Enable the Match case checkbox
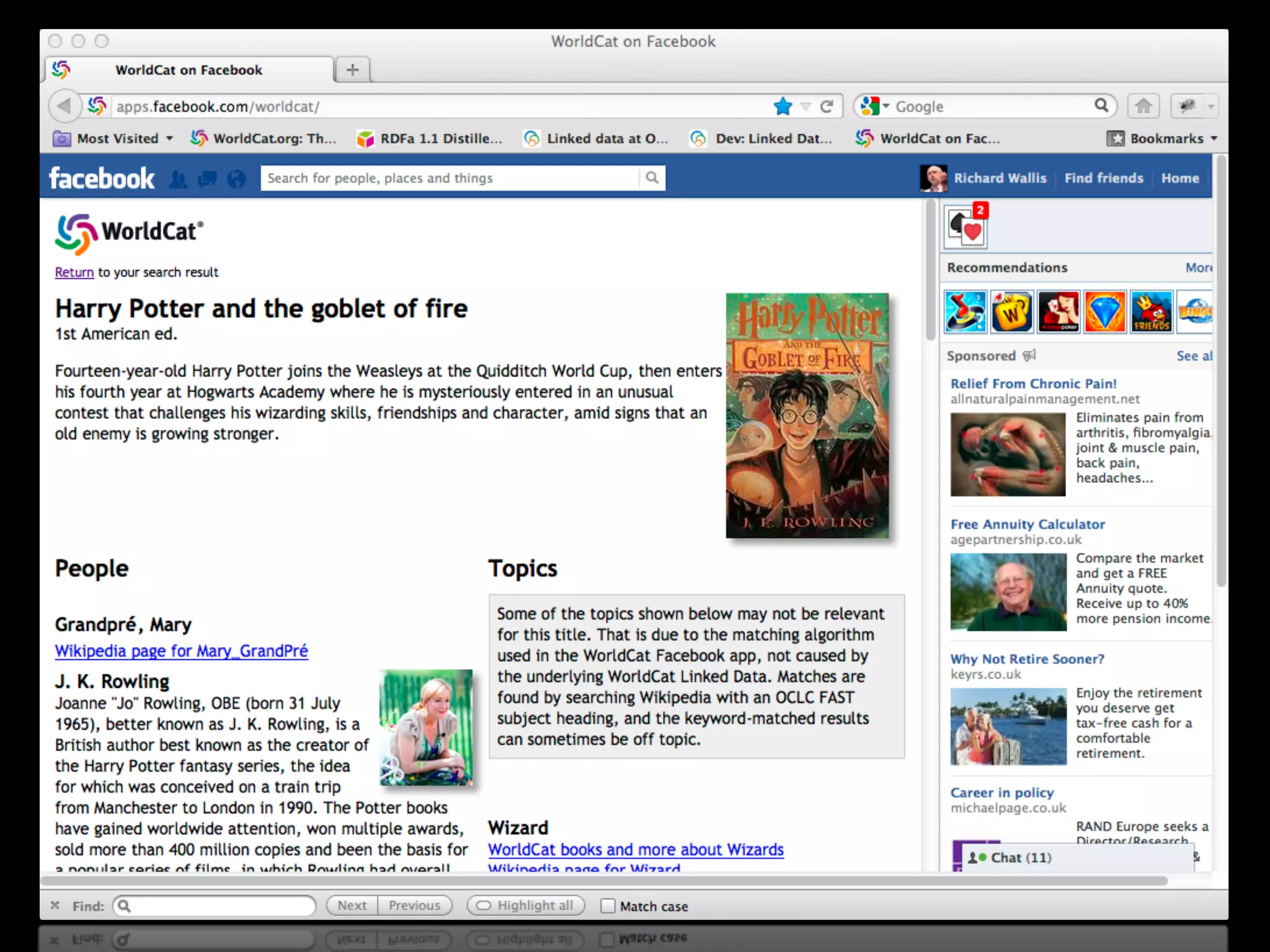This screenshot has width=1270, height=952. pyautogui.click(x=608, y=906)
